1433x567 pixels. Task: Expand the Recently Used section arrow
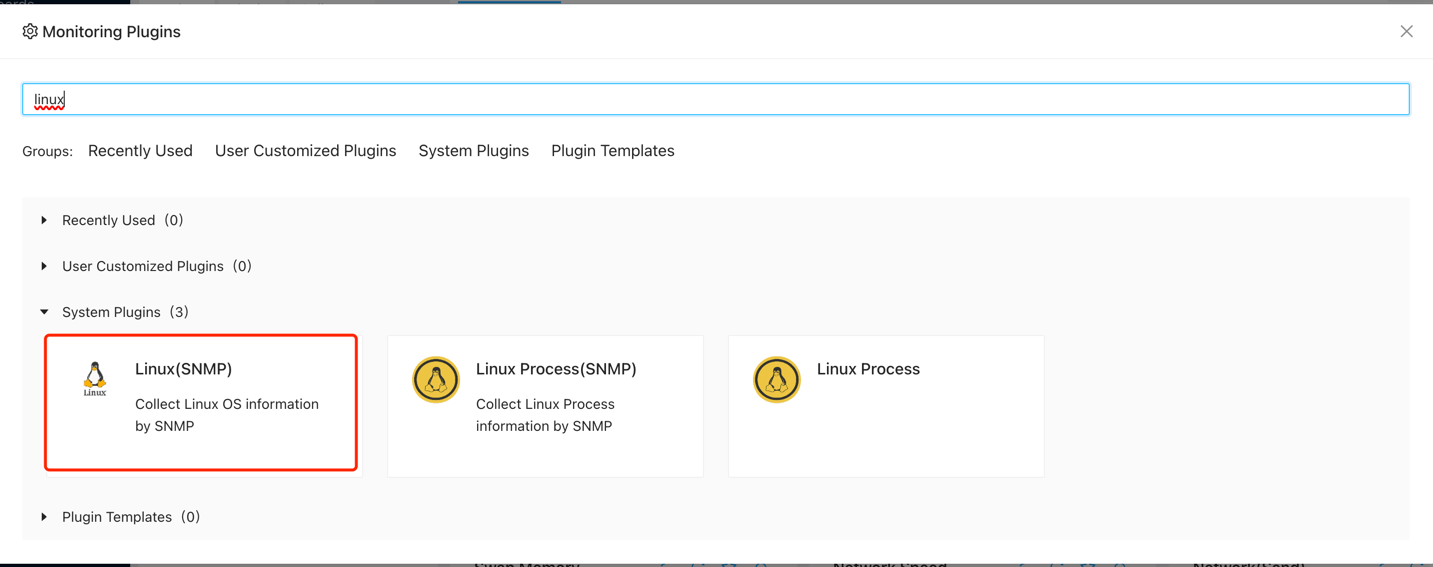click(x=44, y=220)
